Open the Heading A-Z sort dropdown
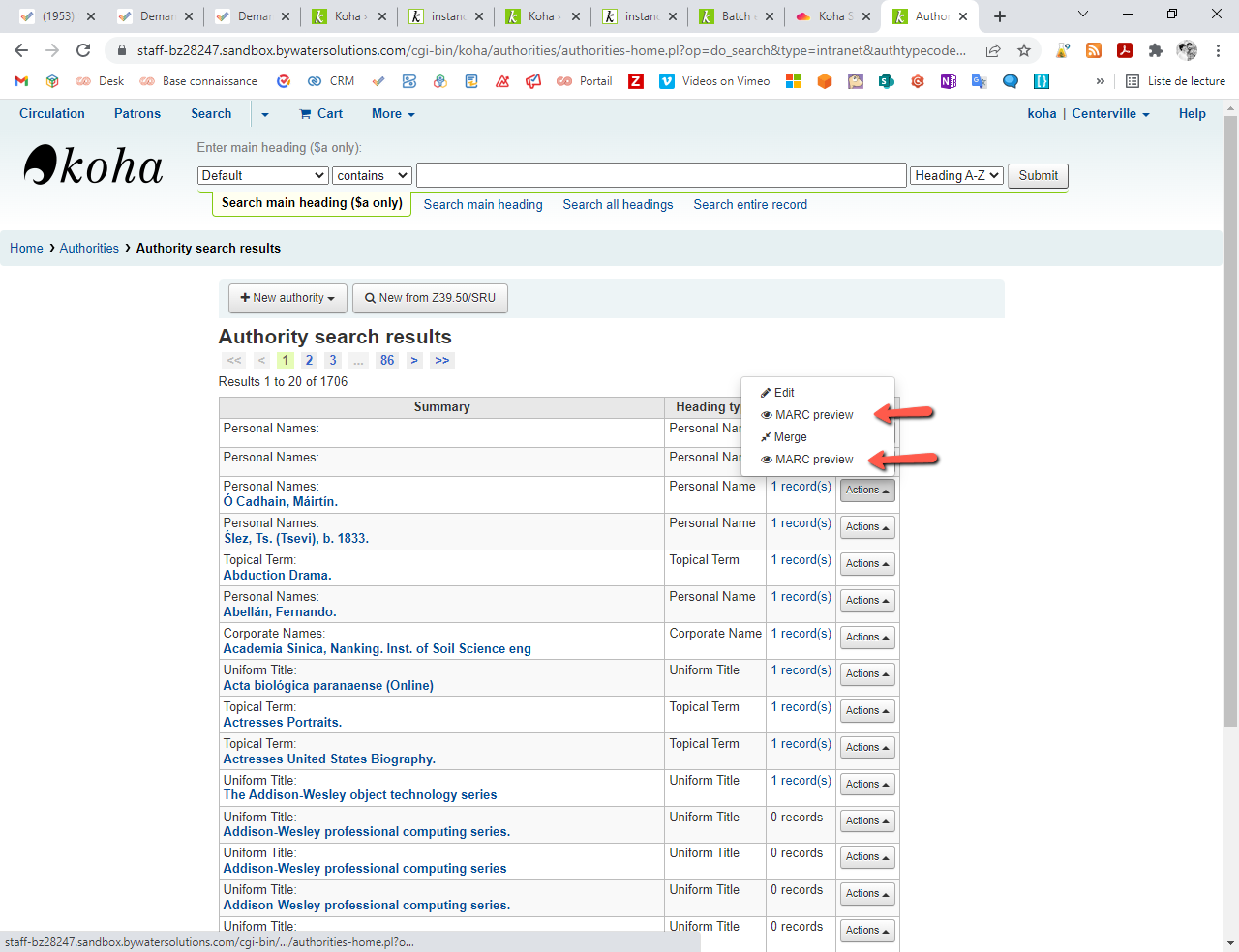 click(x=955, y=175)
